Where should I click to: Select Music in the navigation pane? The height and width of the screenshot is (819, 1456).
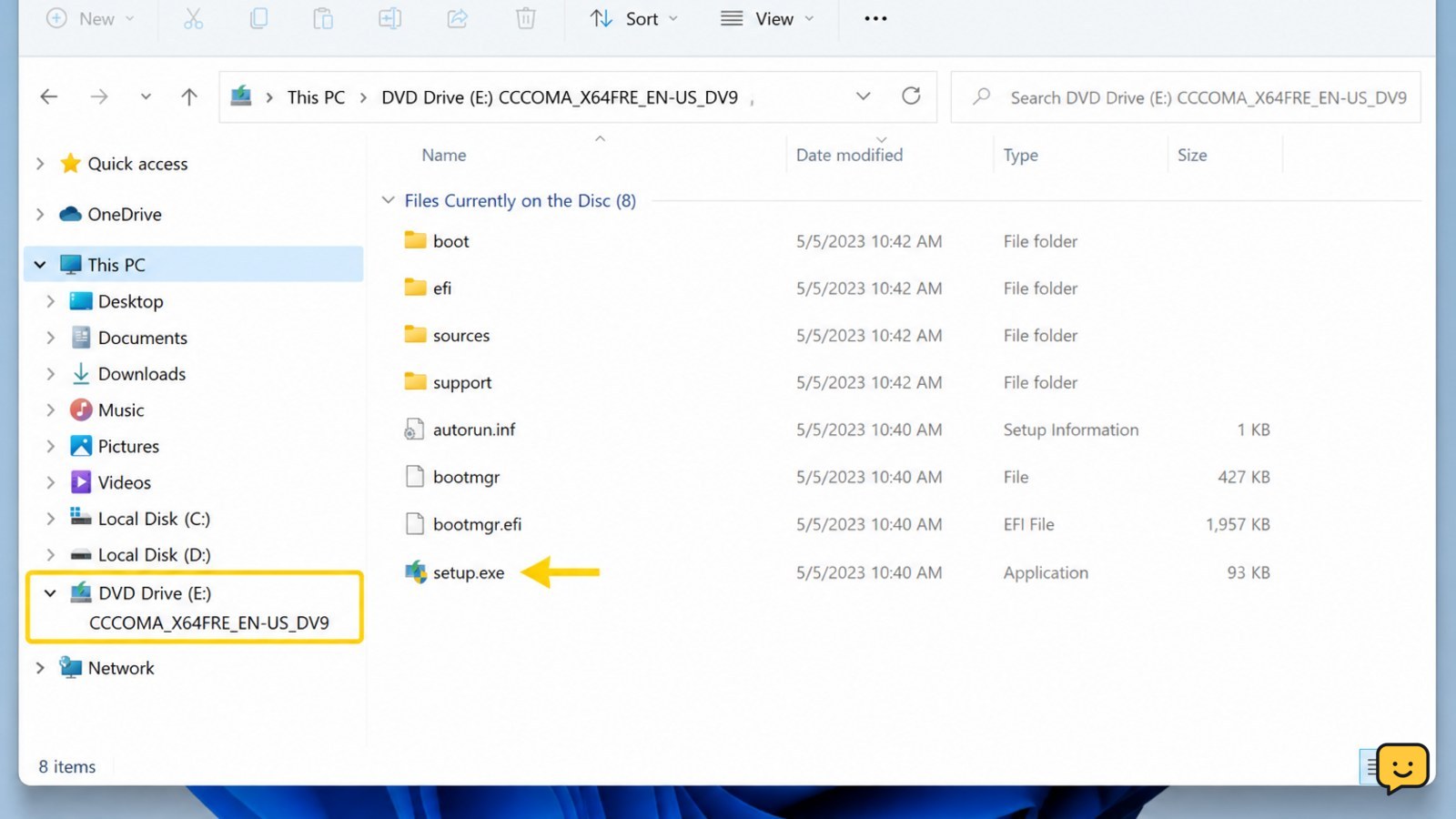point(121,410)
